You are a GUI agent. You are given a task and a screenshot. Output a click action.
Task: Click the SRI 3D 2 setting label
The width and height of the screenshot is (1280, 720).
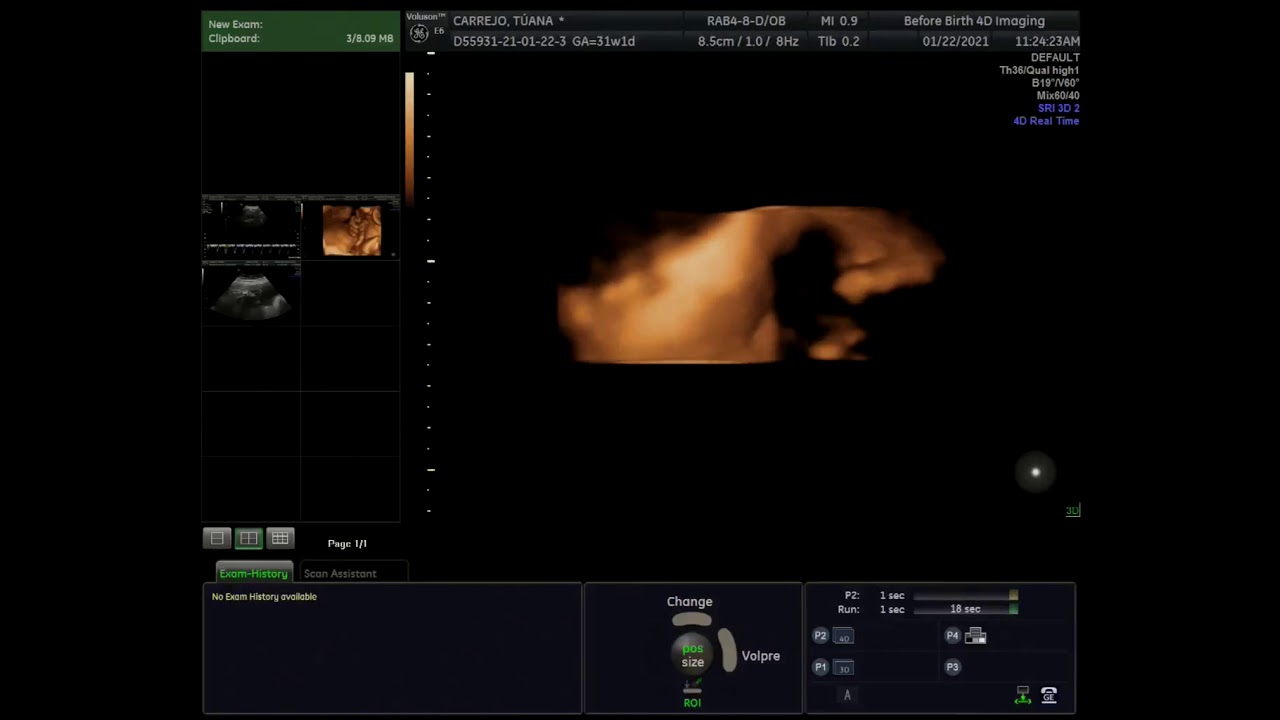tap(1058, 108)
